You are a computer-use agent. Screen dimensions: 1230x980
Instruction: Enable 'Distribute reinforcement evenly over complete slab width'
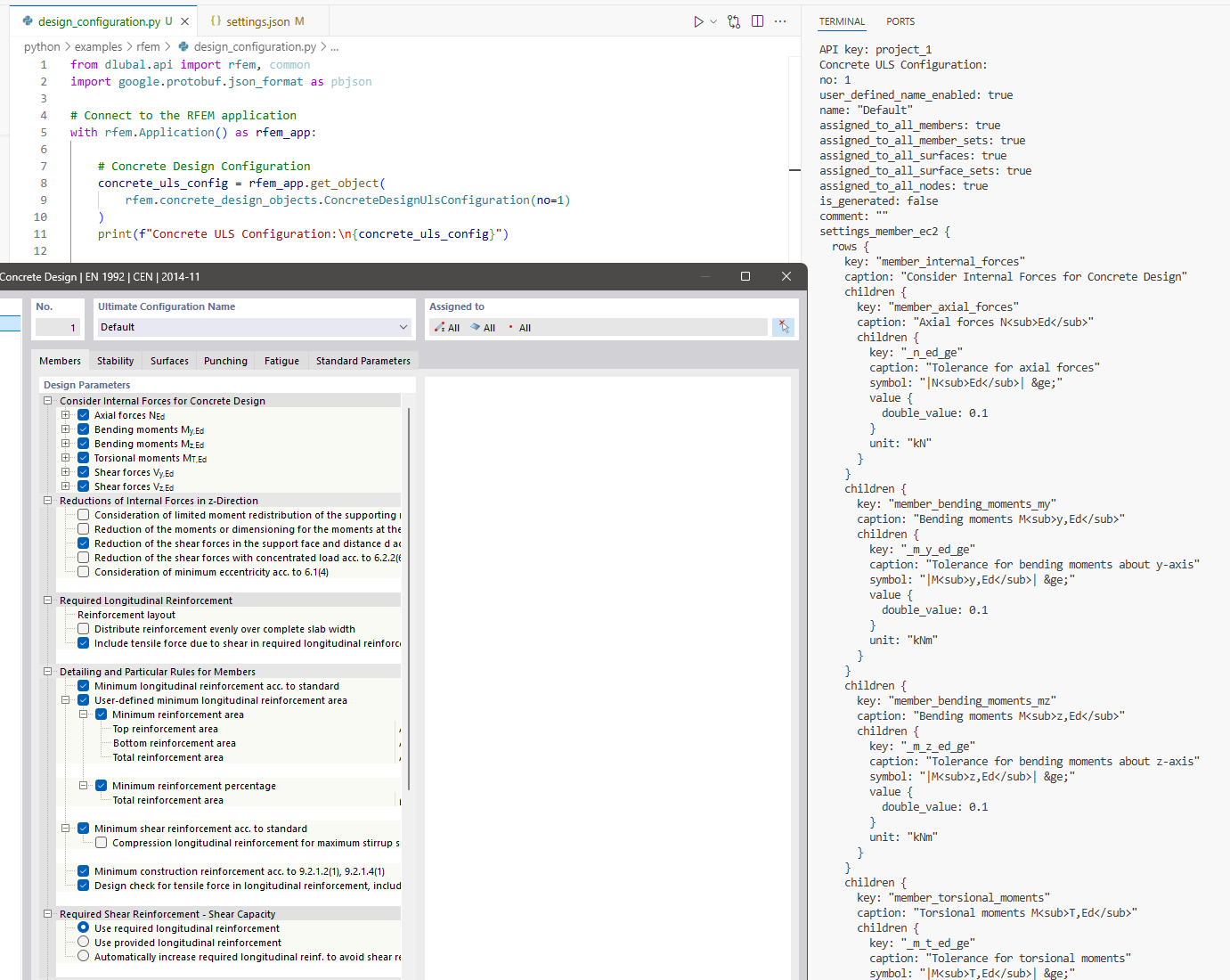click(x=83, y=628)
